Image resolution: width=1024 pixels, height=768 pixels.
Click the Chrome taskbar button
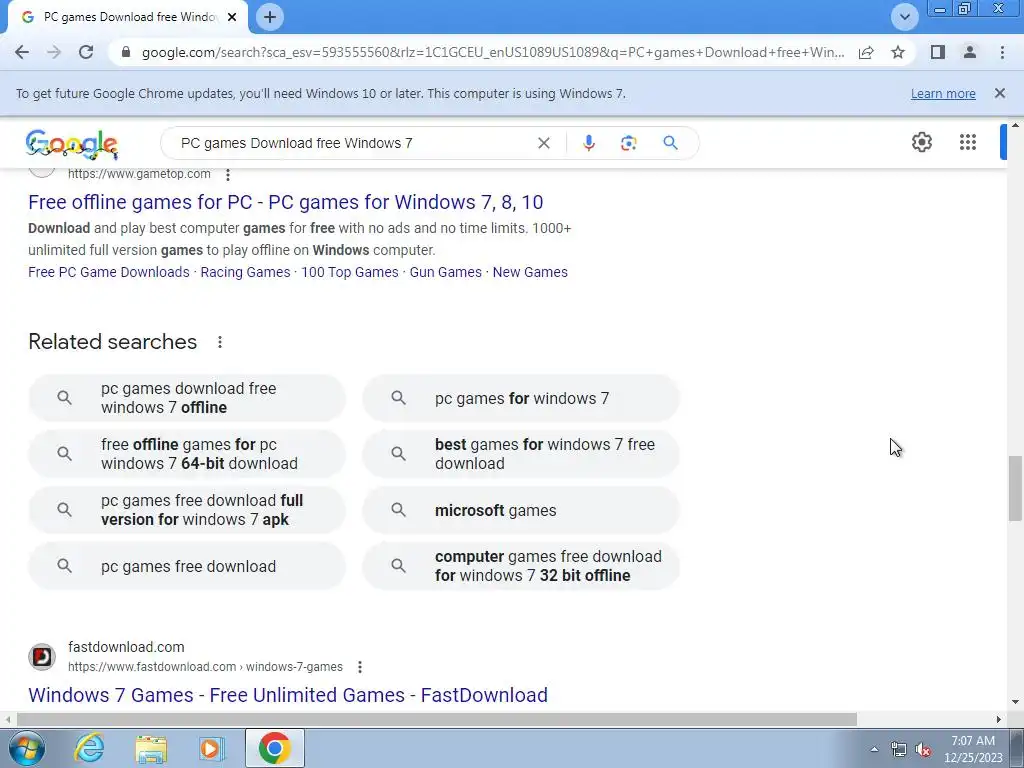pos(274,748)
